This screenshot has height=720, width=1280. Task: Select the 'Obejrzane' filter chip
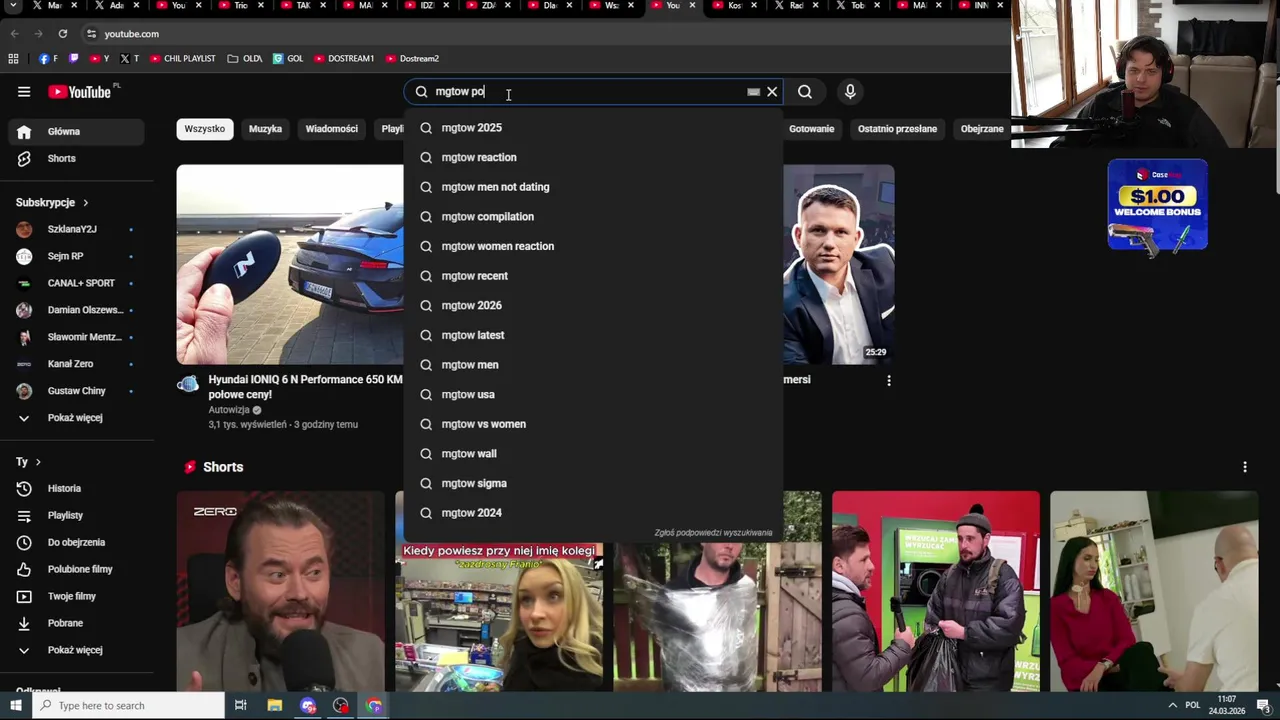point(981,129)
